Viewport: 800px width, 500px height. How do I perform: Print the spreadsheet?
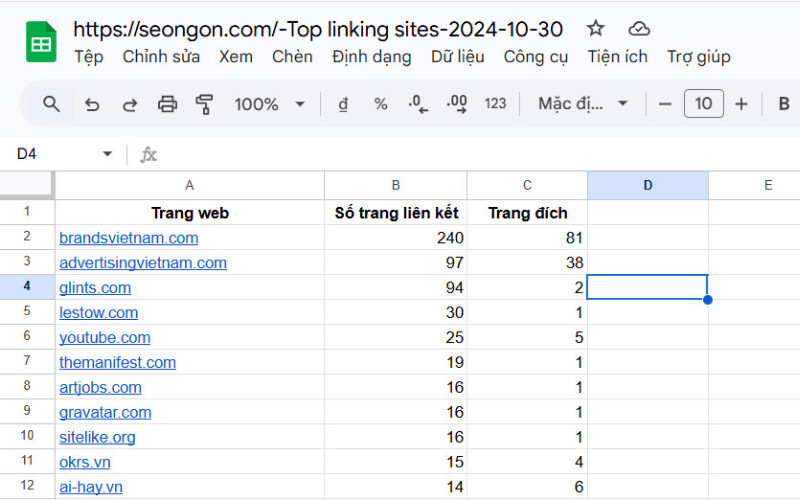(167, 104)
